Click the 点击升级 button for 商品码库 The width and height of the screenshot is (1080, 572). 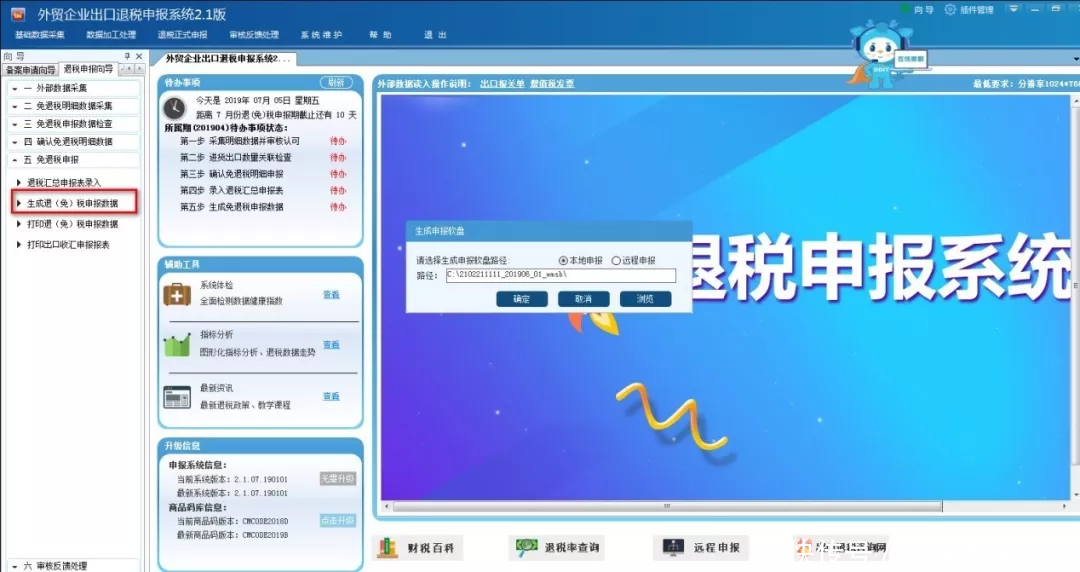[x=338, y=520]
